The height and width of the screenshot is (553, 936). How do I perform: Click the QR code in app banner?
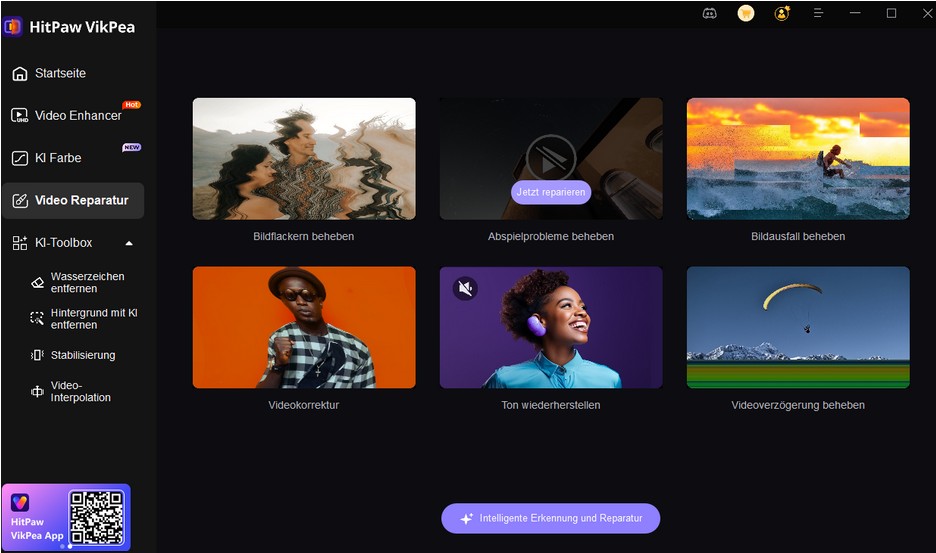pos(96,517)
